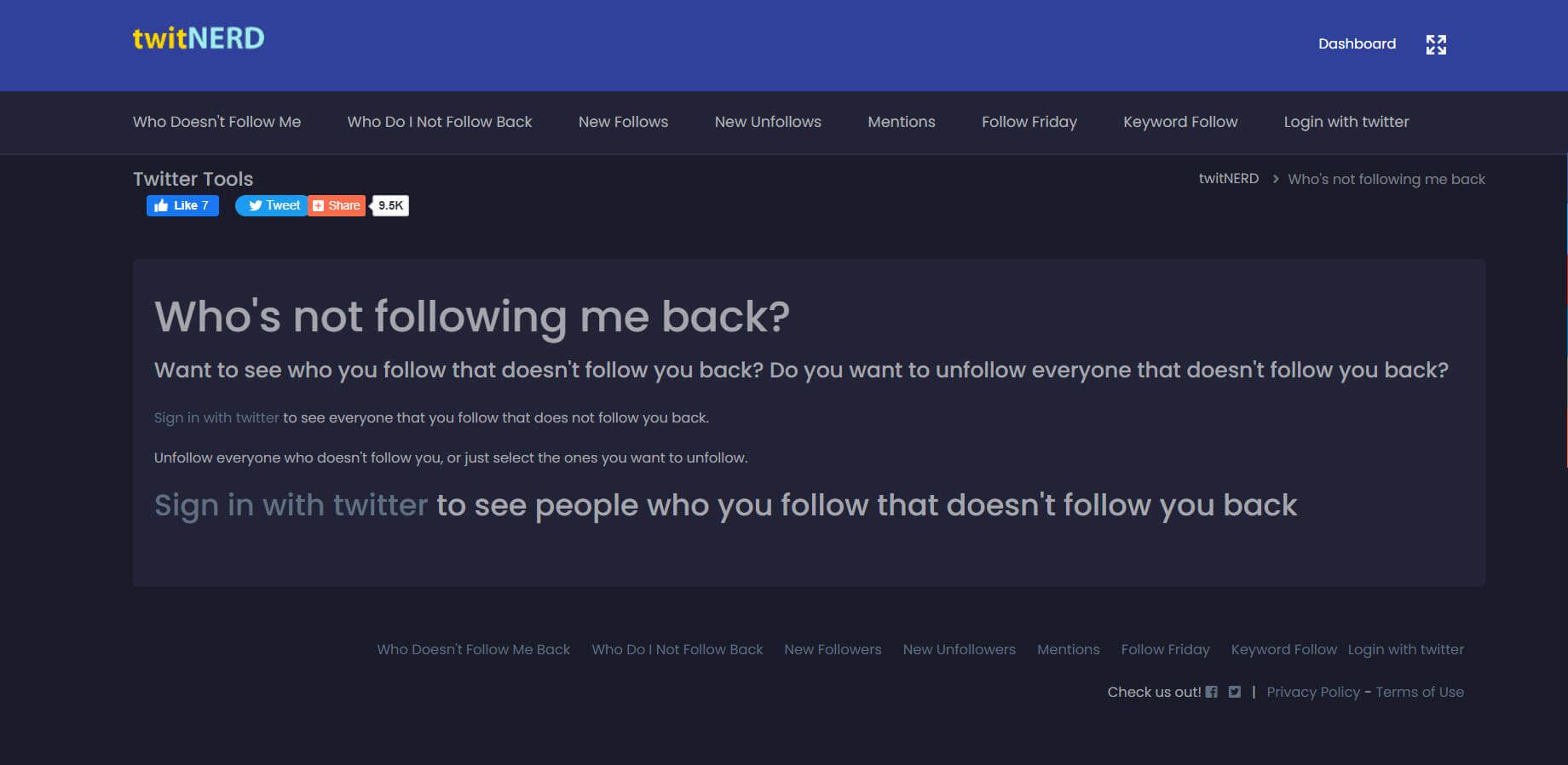
Task: Click the 9.5K share count badge
Action: (x=389, y=205)
